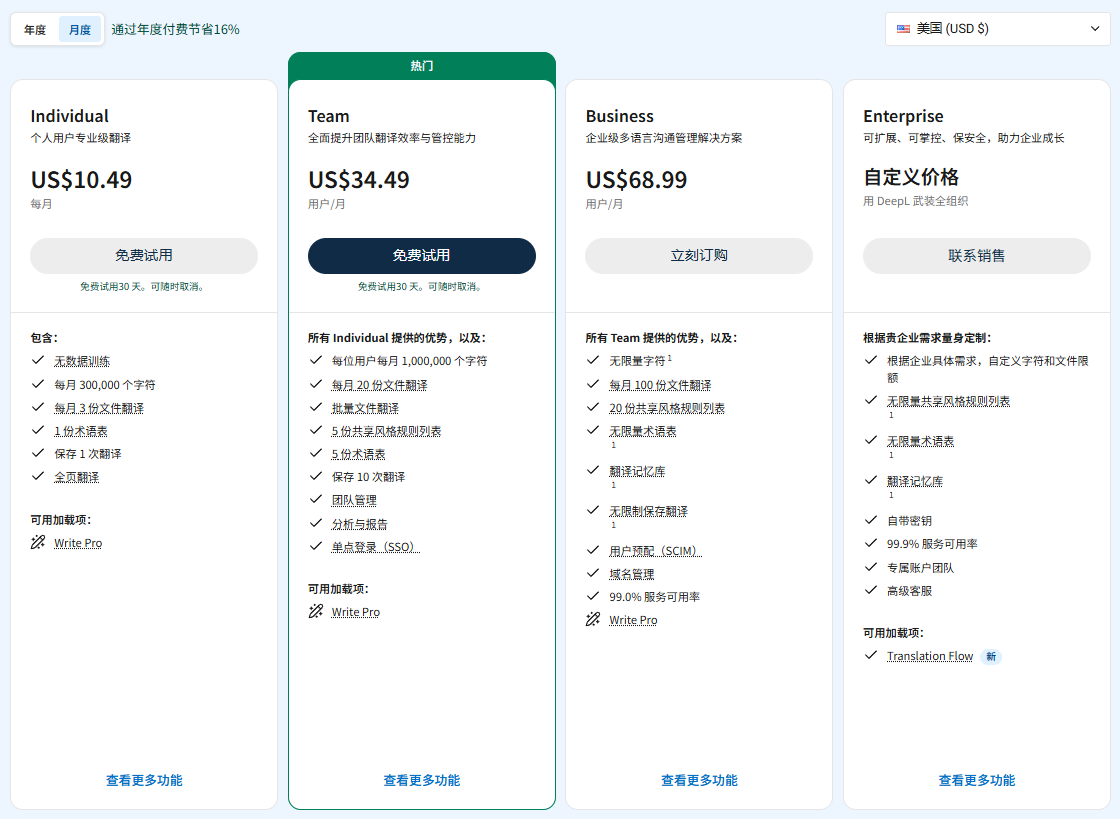Click checkmark icon beside 每月 100 份文件翻译

click(593, 384)
